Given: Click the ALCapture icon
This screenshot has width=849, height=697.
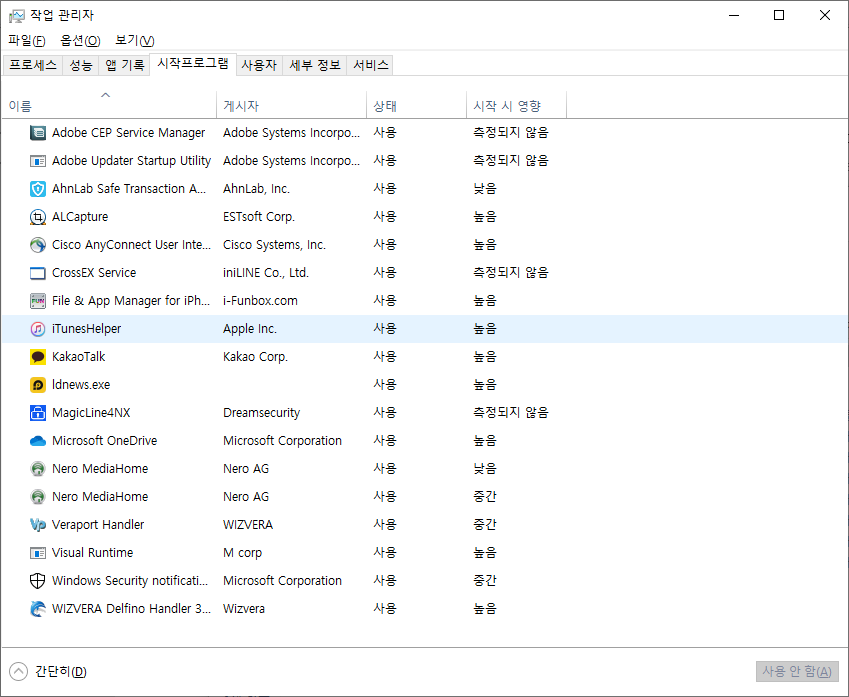Looking at the screenshot, I should 37,217.
